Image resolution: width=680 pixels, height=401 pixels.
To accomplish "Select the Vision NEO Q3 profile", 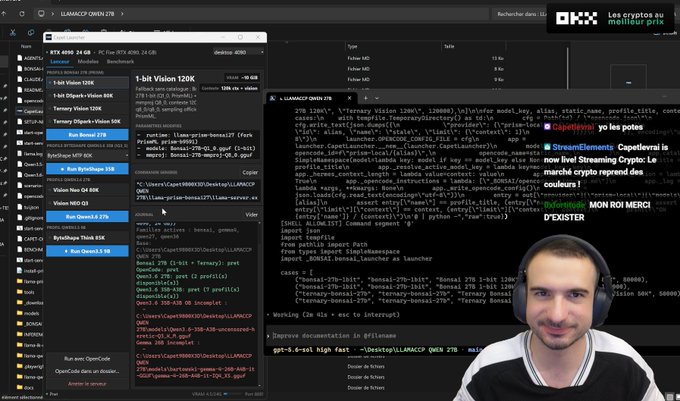I will tap(87, 203).
